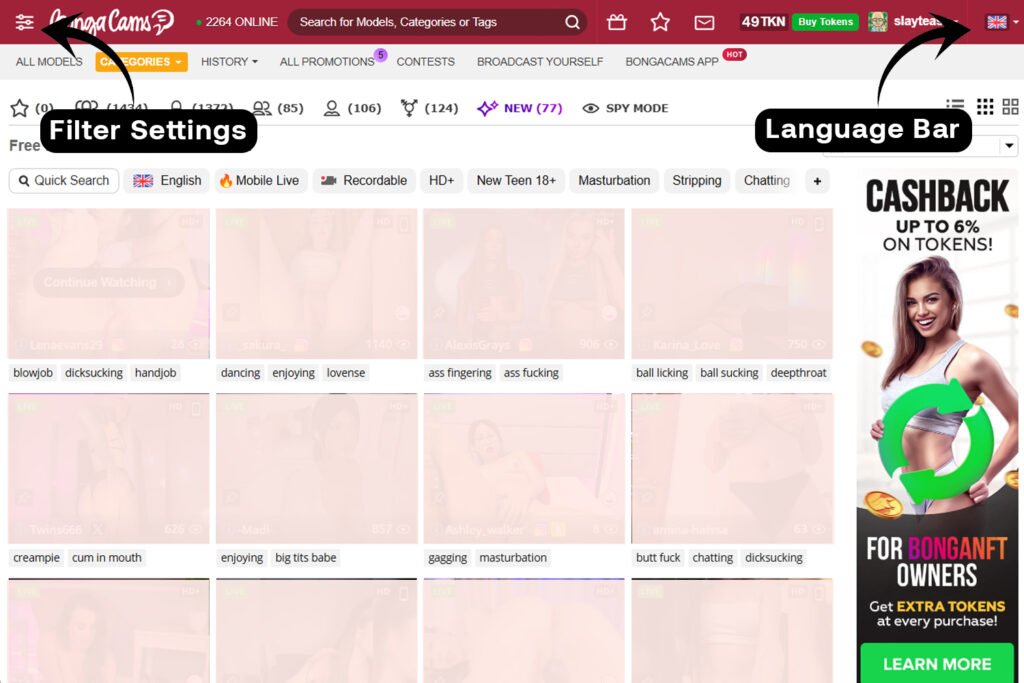
Task: Click the Buy Tokens button
Action: pyautogui.click(x=825, y=22)
